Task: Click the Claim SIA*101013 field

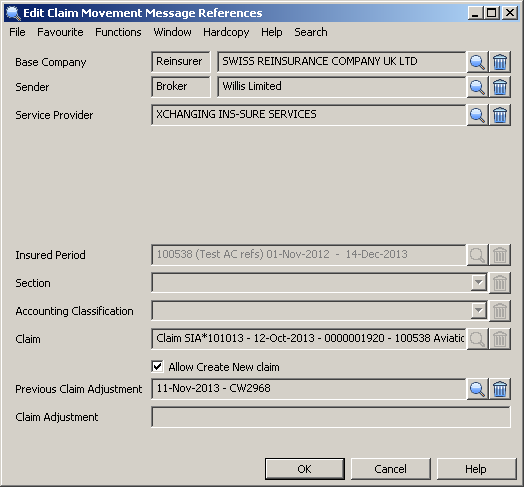Action: click(x=308, y=339)
